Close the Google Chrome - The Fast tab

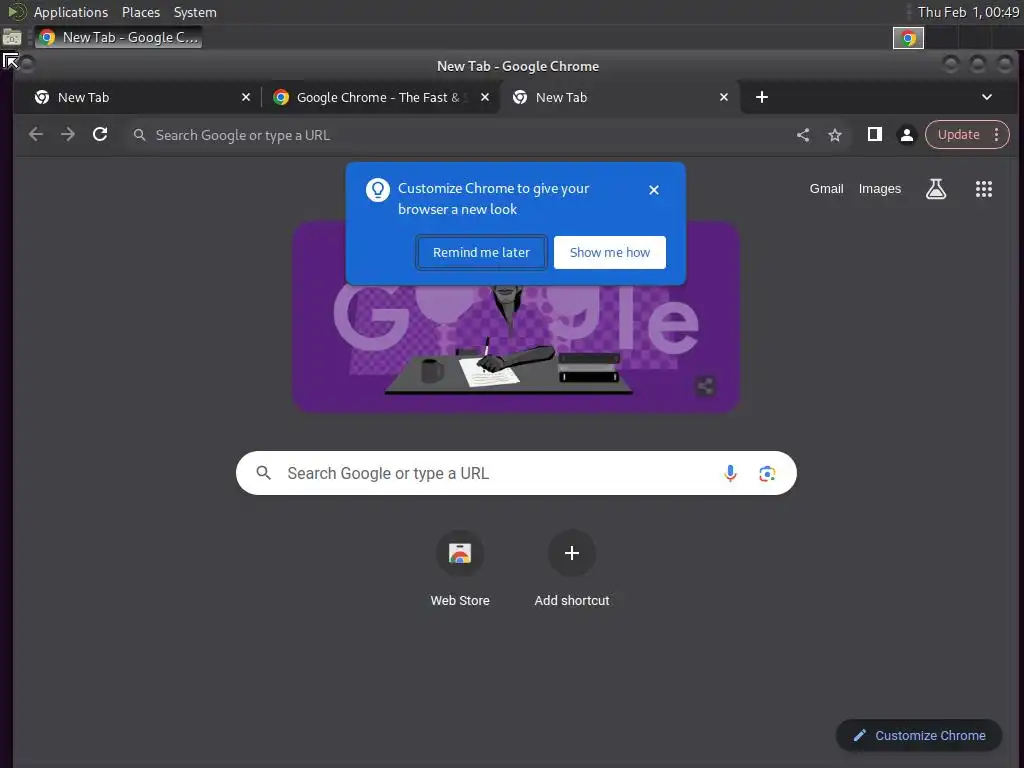pos(485,97)
